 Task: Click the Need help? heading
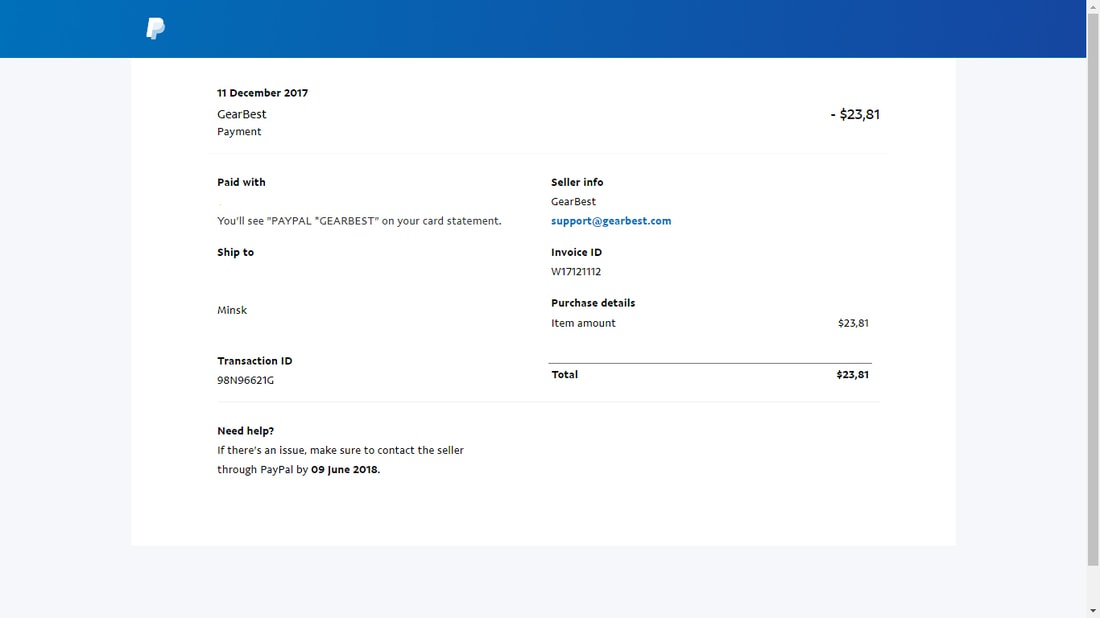click(x=246, y=431)
